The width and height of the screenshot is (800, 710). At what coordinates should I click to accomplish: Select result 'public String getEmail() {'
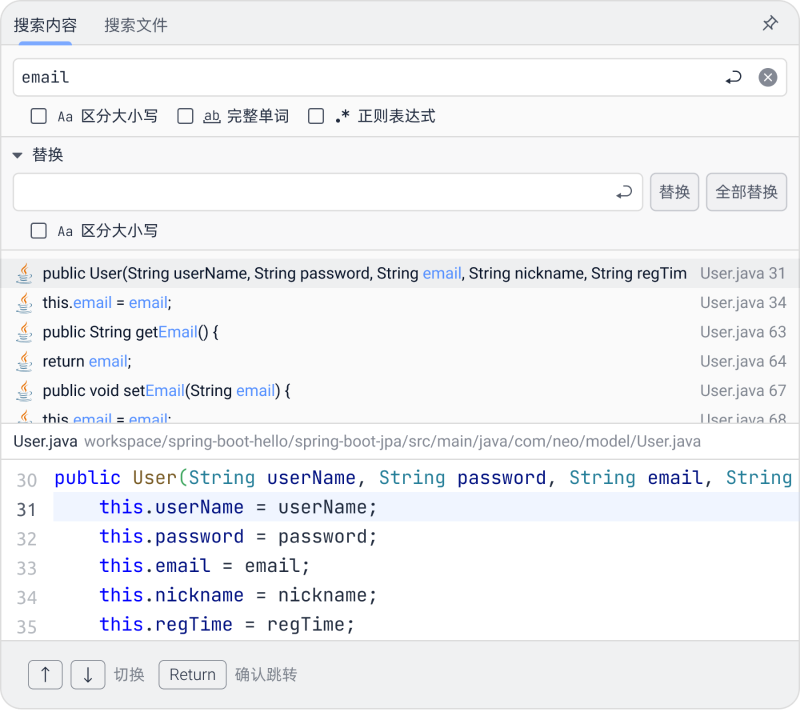pos(400,332)
